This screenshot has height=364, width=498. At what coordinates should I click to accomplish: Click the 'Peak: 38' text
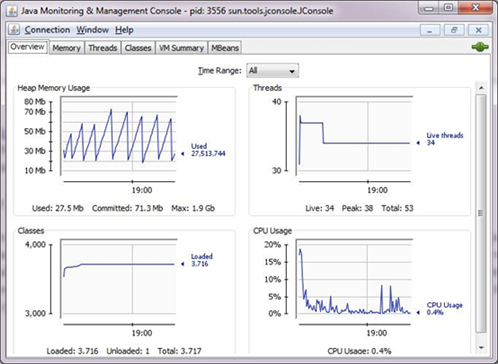pos(357,208)
